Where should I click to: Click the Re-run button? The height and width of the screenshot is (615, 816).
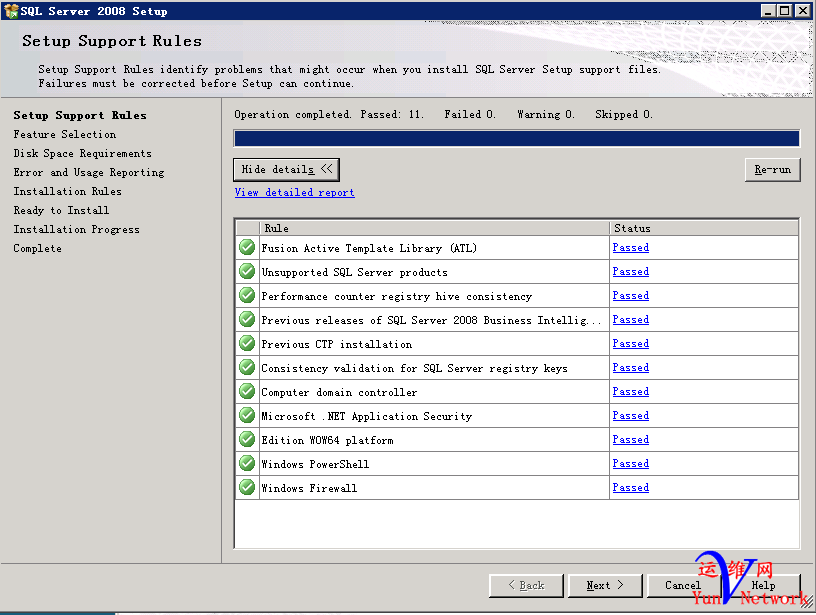772,170
